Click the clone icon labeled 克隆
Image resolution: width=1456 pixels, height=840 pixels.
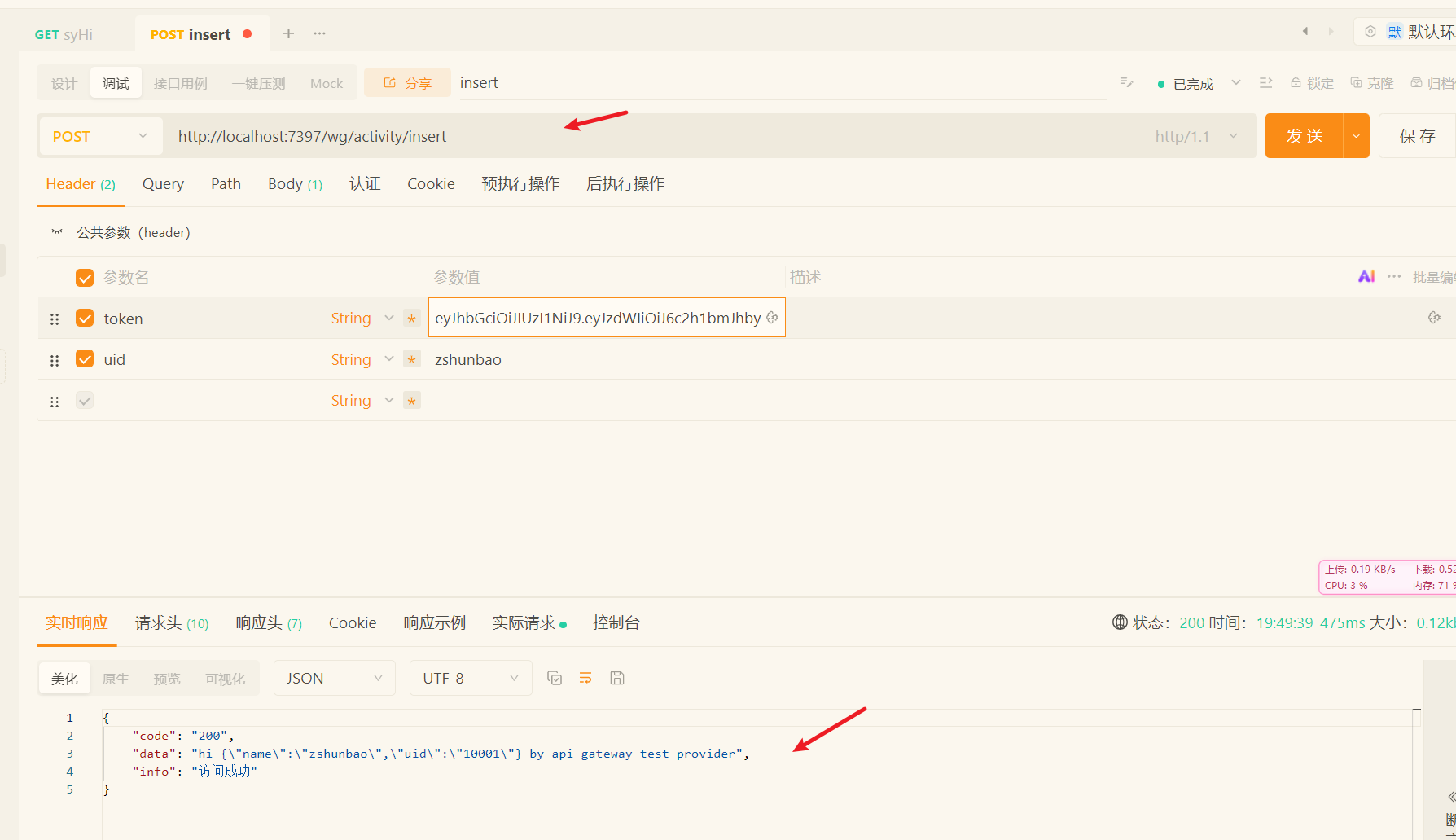(x=1372, y=83)
